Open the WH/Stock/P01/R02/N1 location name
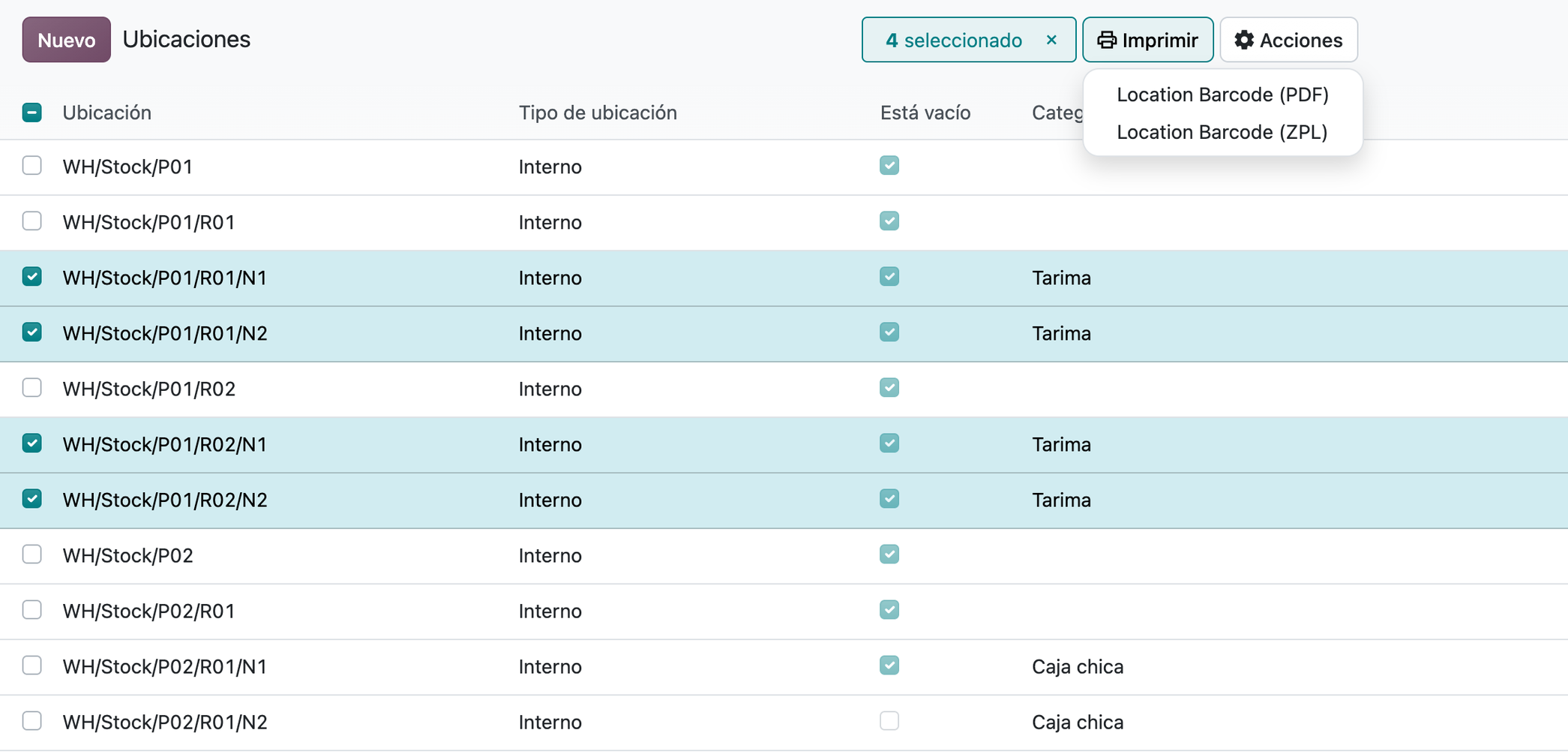 coord(165,444)
